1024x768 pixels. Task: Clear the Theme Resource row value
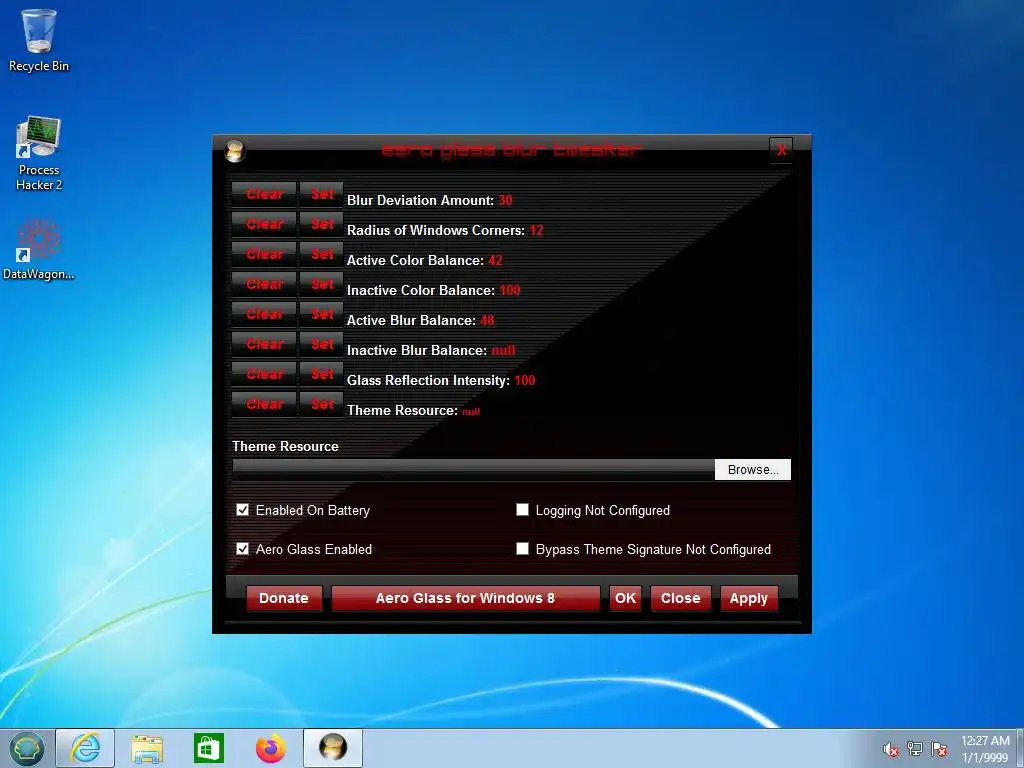[x=264, y=404]
